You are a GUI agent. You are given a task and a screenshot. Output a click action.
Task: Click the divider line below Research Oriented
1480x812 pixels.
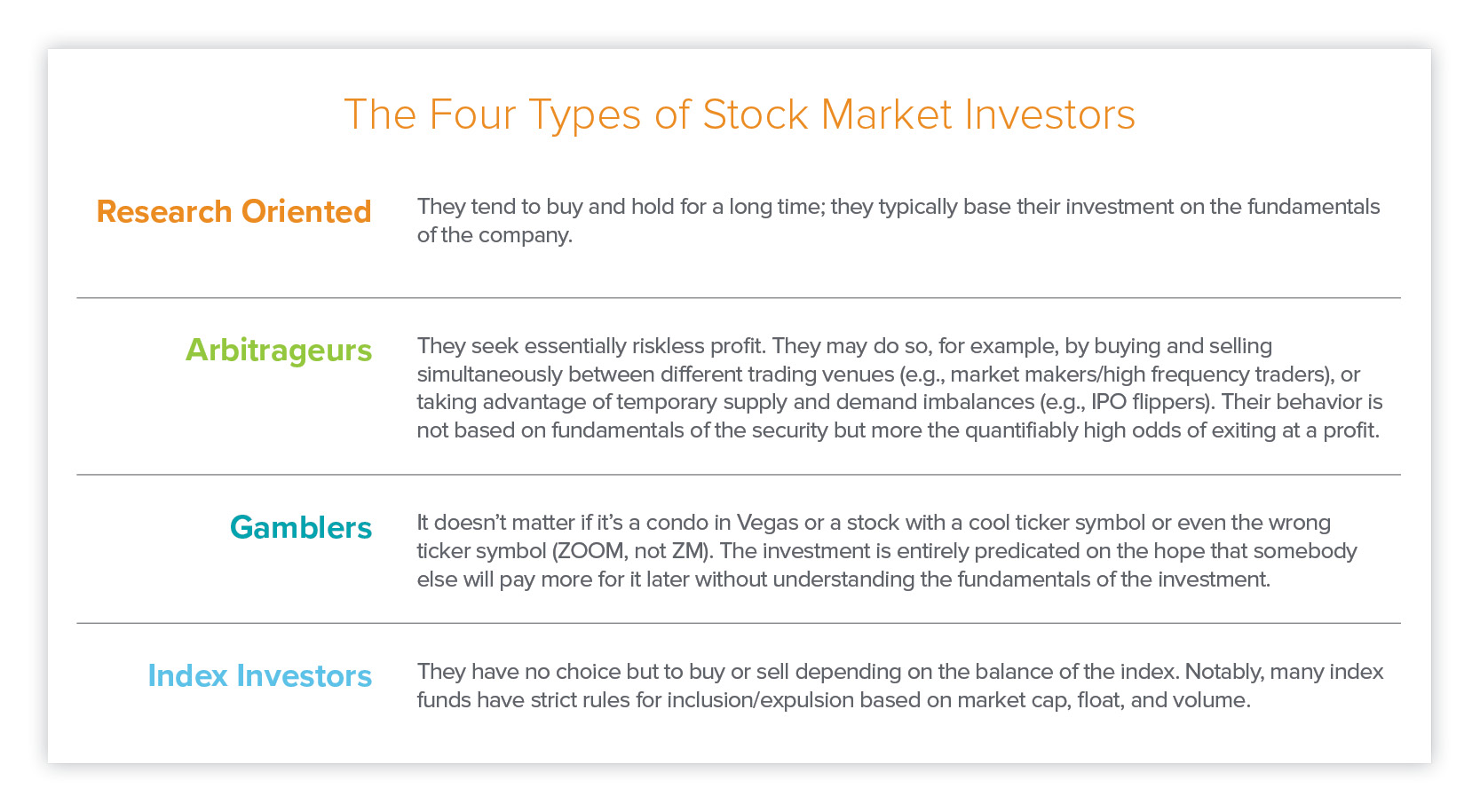[x=739, y=298]
